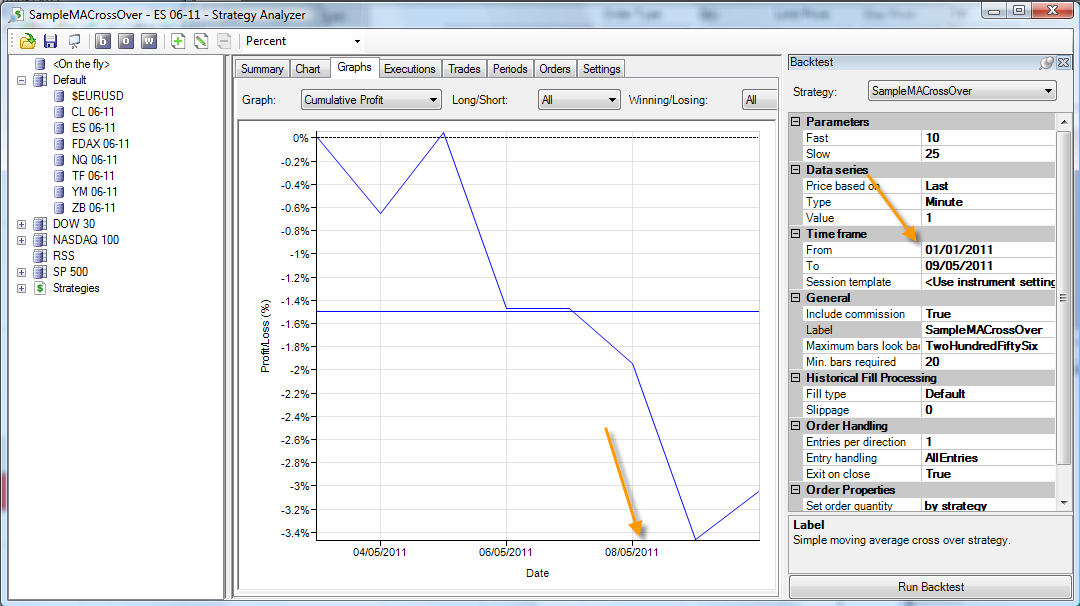
Task: Open the Trades tab
Action: [x=464, y=69]
